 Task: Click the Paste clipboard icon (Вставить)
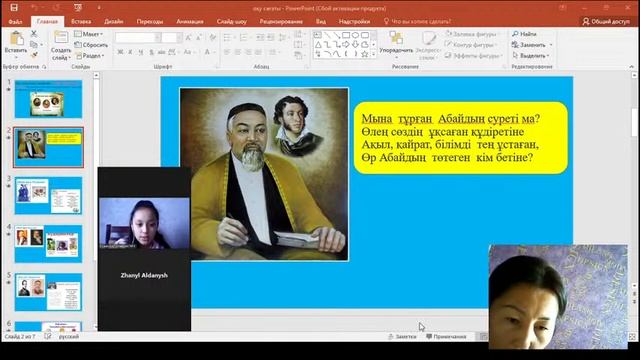tap(16, 39)
